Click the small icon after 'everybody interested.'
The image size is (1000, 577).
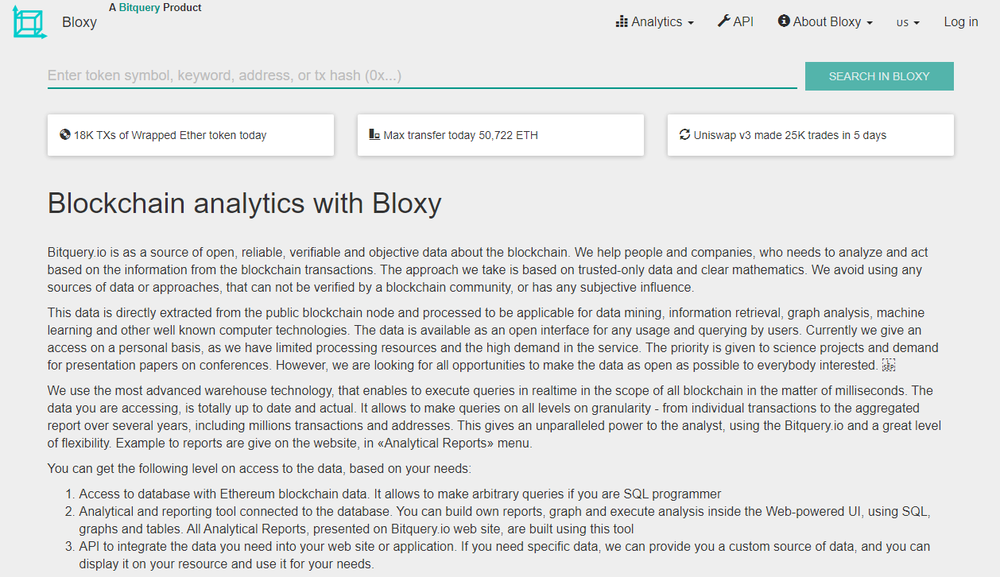(x=888, y=365)
